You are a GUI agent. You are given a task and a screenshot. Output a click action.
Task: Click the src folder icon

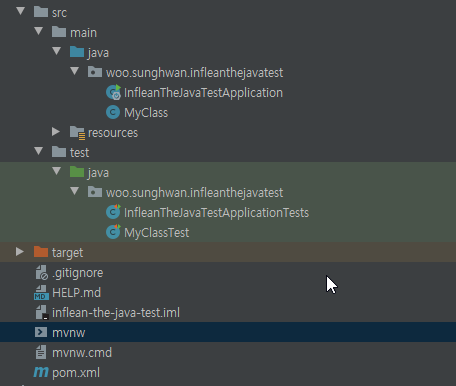point(41,12)
